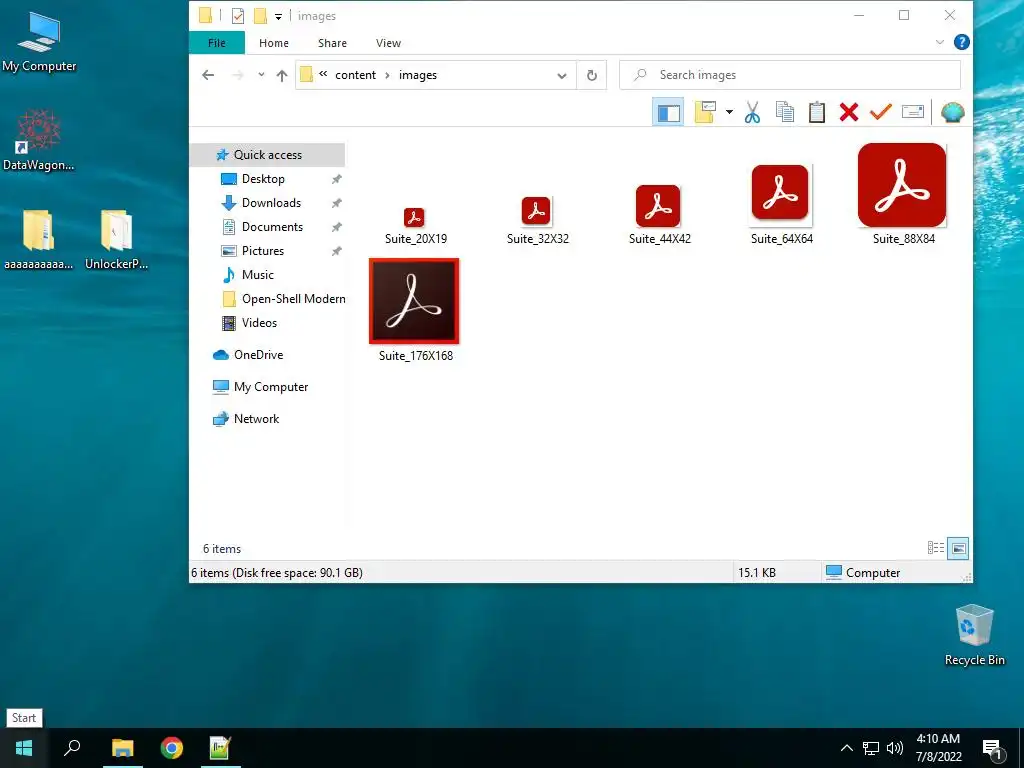Click the email envelope toolbar icon
The width and height of the screenshot is (1024, 768).
point(912,112)
